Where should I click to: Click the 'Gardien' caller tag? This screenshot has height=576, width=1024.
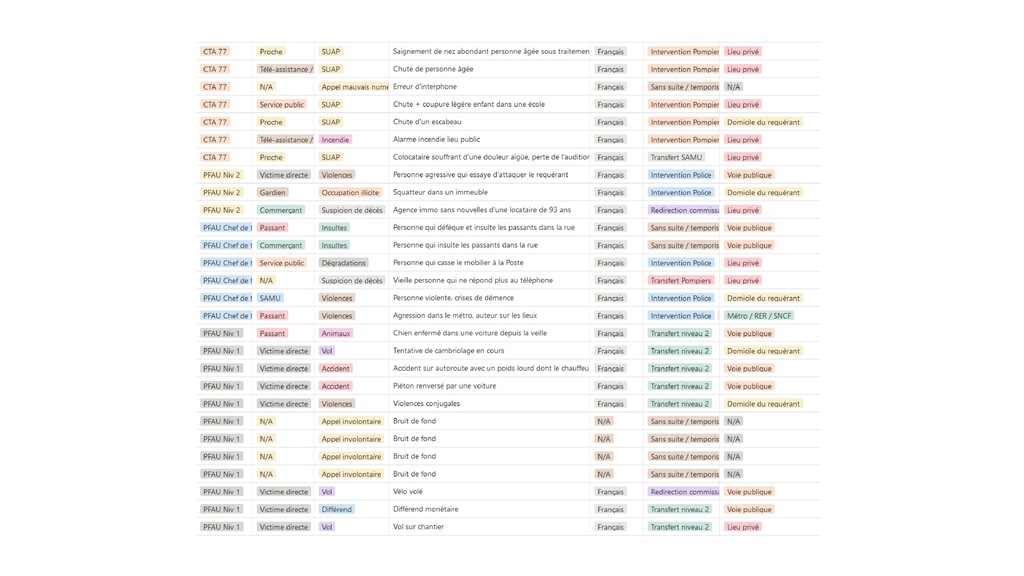click(x=272, y=193)
